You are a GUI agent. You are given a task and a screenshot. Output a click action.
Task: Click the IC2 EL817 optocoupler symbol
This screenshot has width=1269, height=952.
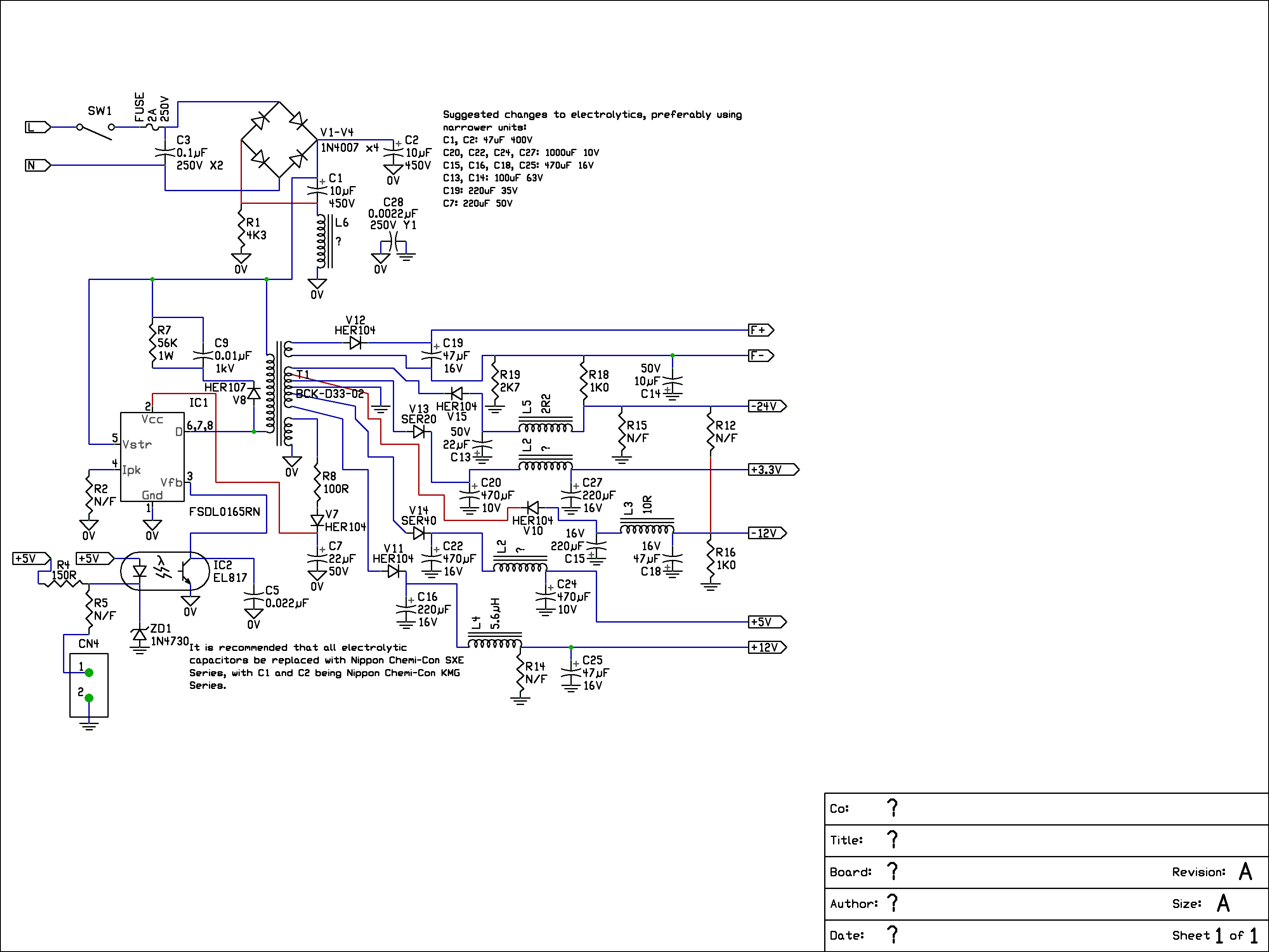tap(164, 571)
